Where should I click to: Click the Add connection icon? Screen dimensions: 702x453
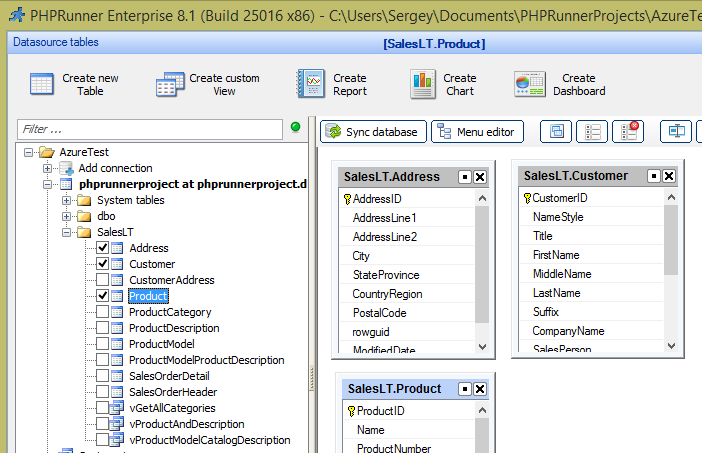[66, 169]
